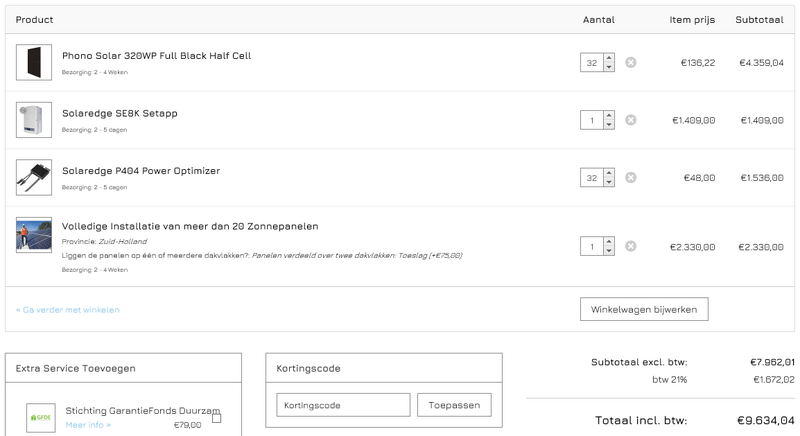The image size is (800, 436).
Task: Click the Item prijs column header
Action: click(x=692, y=20)
